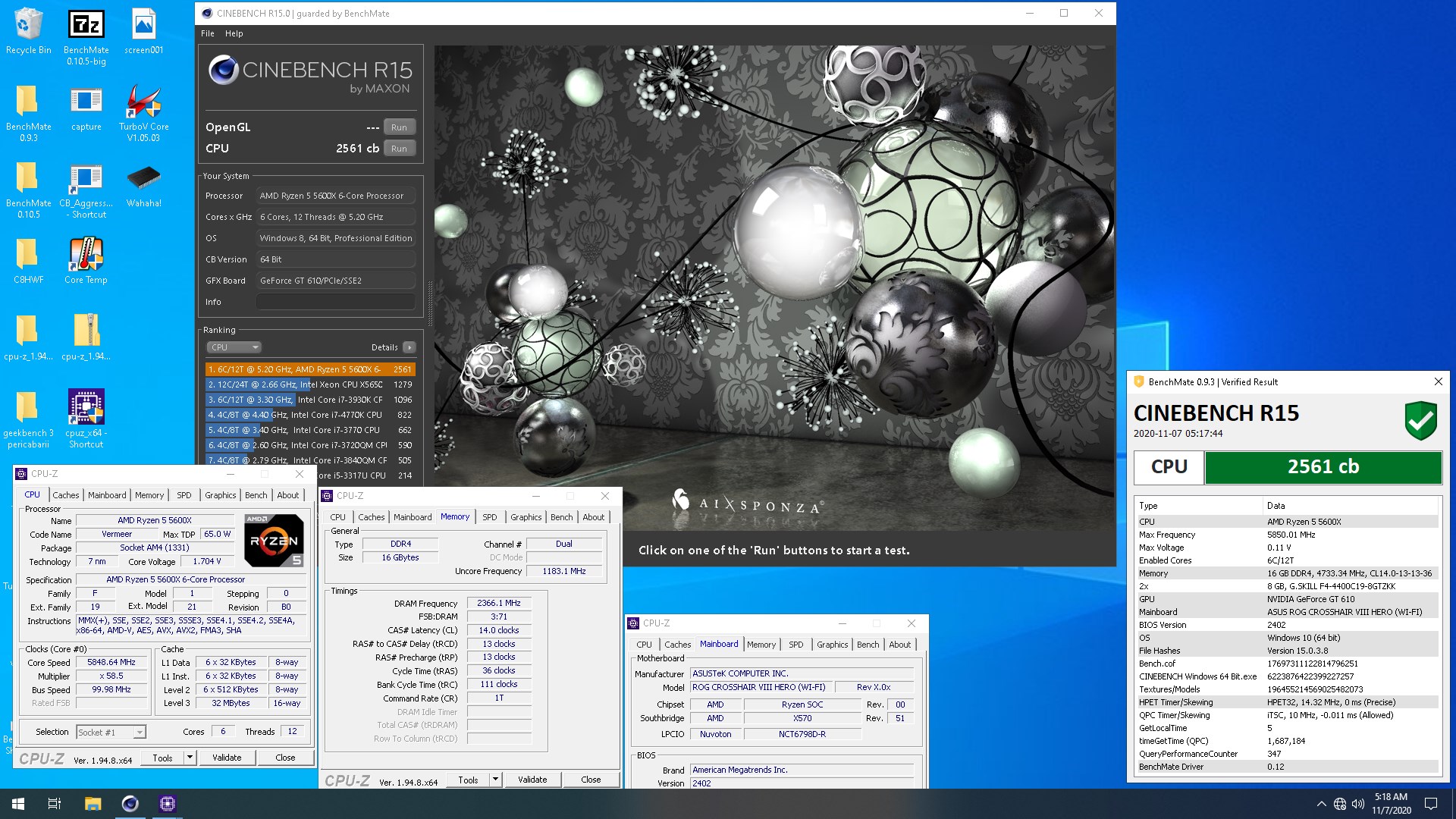Open the screen001 image file icon

pyautogui.click(x=143, y=32)
